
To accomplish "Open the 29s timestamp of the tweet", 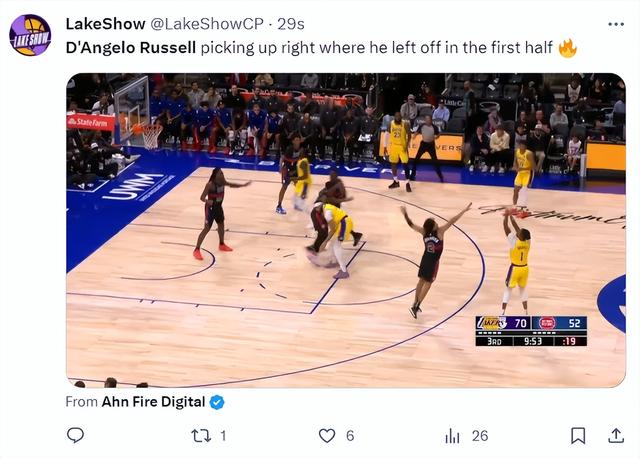I will pyautogui.click(x=291, y=24).
